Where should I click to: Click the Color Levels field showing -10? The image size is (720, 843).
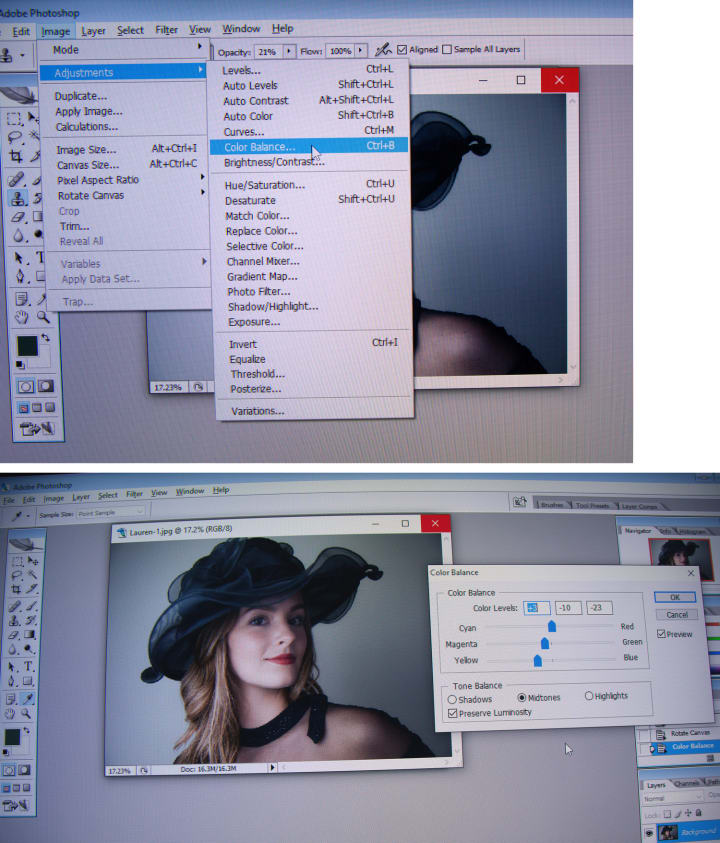tap(568, 608)
